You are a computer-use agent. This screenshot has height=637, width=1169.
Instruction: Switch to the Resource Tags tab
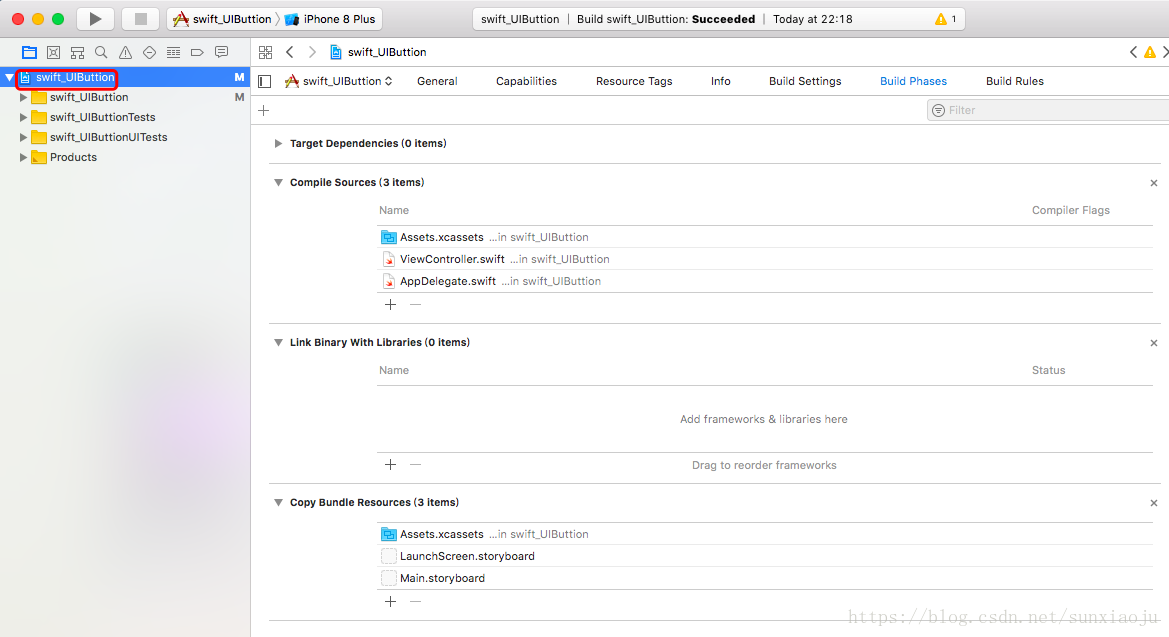point(634,81)
